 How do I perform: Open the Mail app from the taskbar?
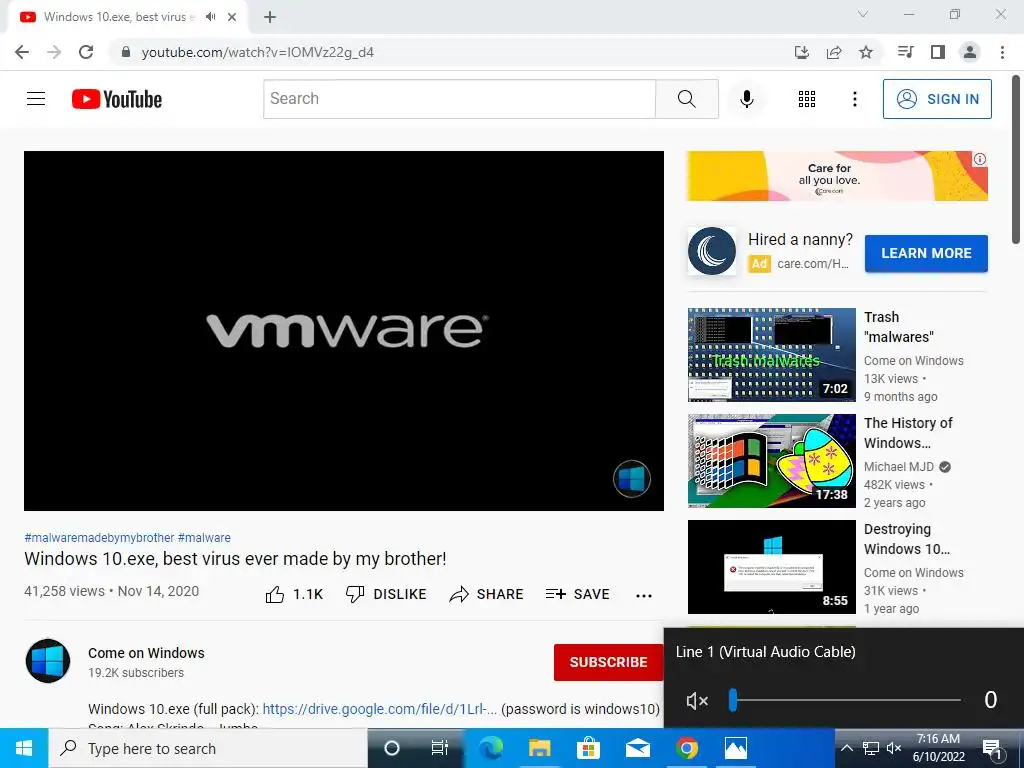[x=637, y=748]
